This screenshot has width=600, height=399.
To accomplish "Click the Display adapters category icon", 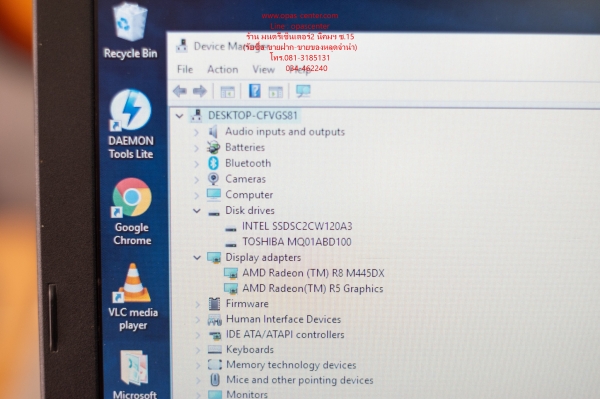I will coord(214,258).
